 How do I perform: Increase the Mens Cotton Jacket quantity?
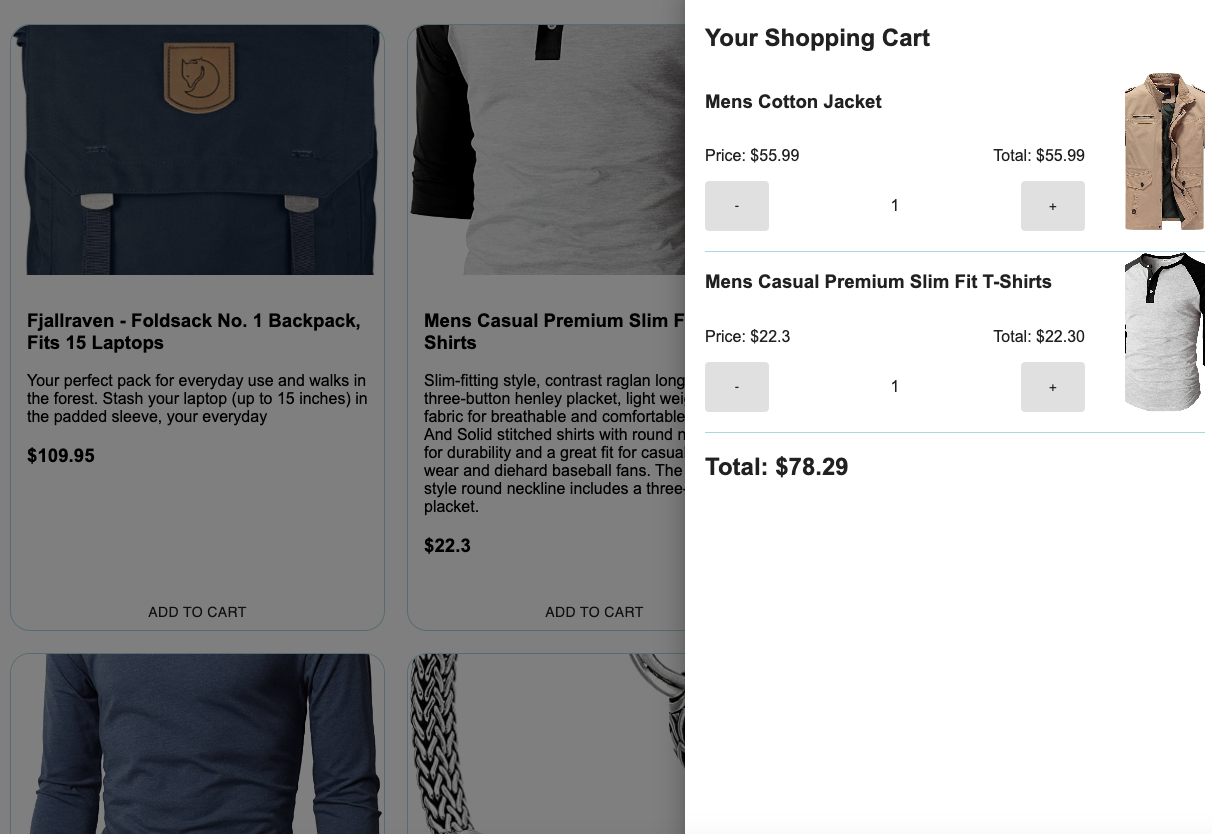pyautogui.click(x=1052, y=205)
